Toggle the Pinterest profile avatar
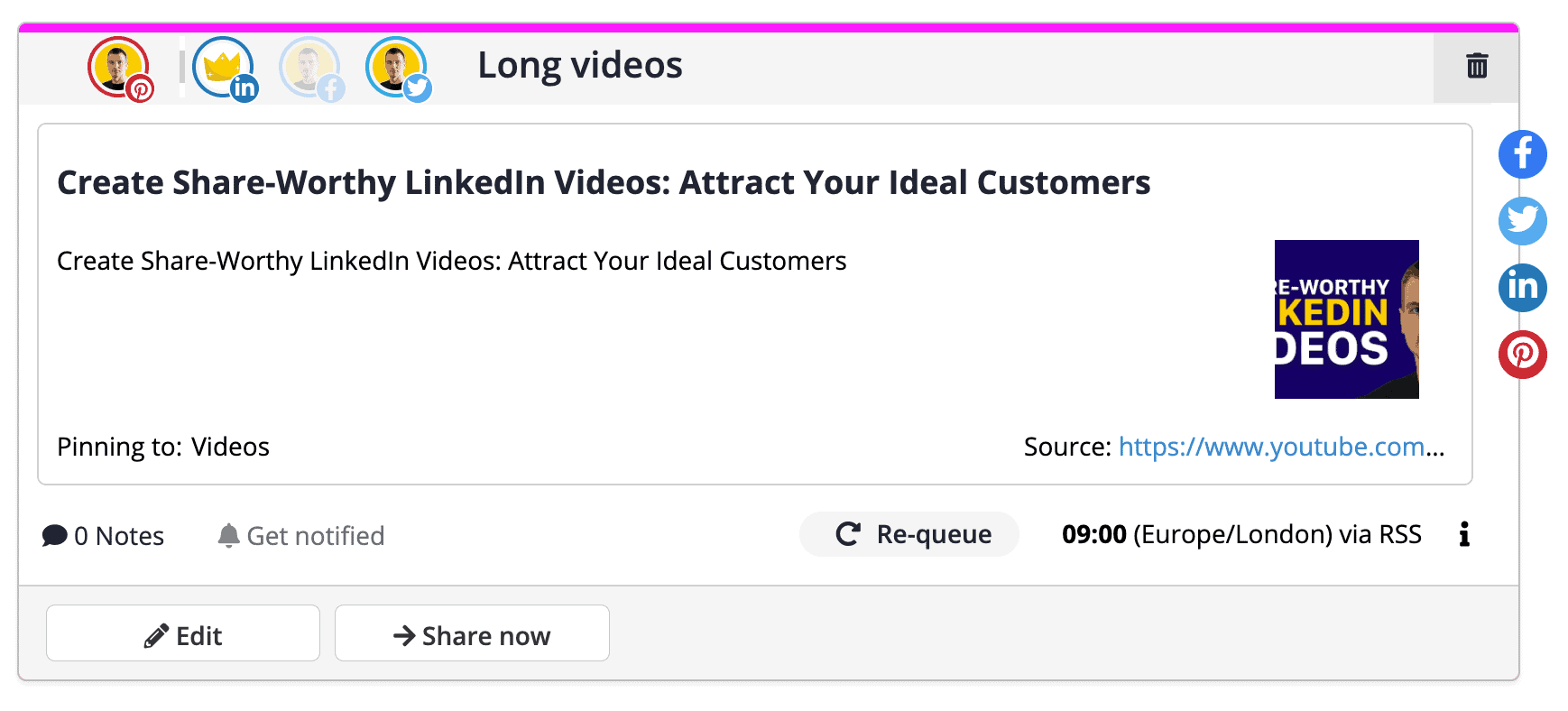 coord(120,69)
